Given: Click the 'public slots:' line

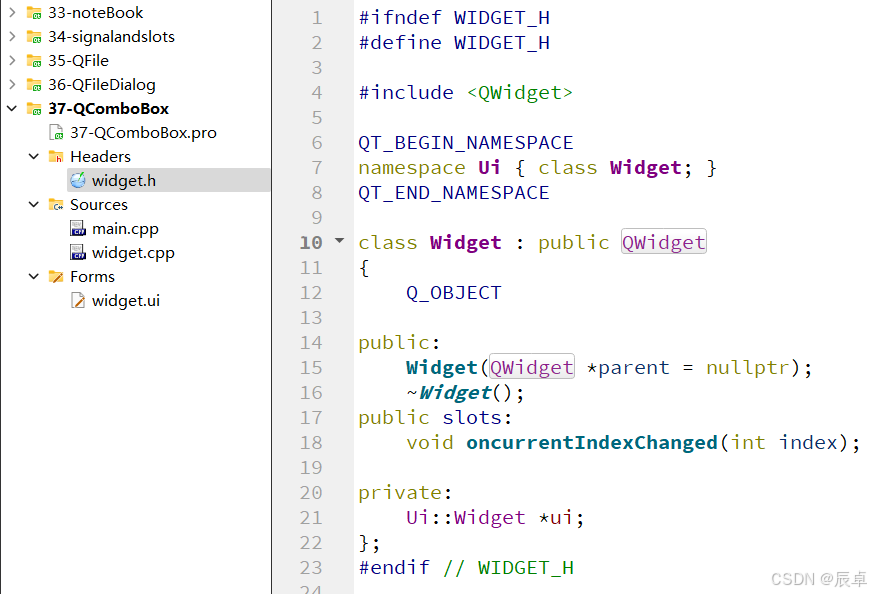Looking at the screenshot, I should click(435, 417).
